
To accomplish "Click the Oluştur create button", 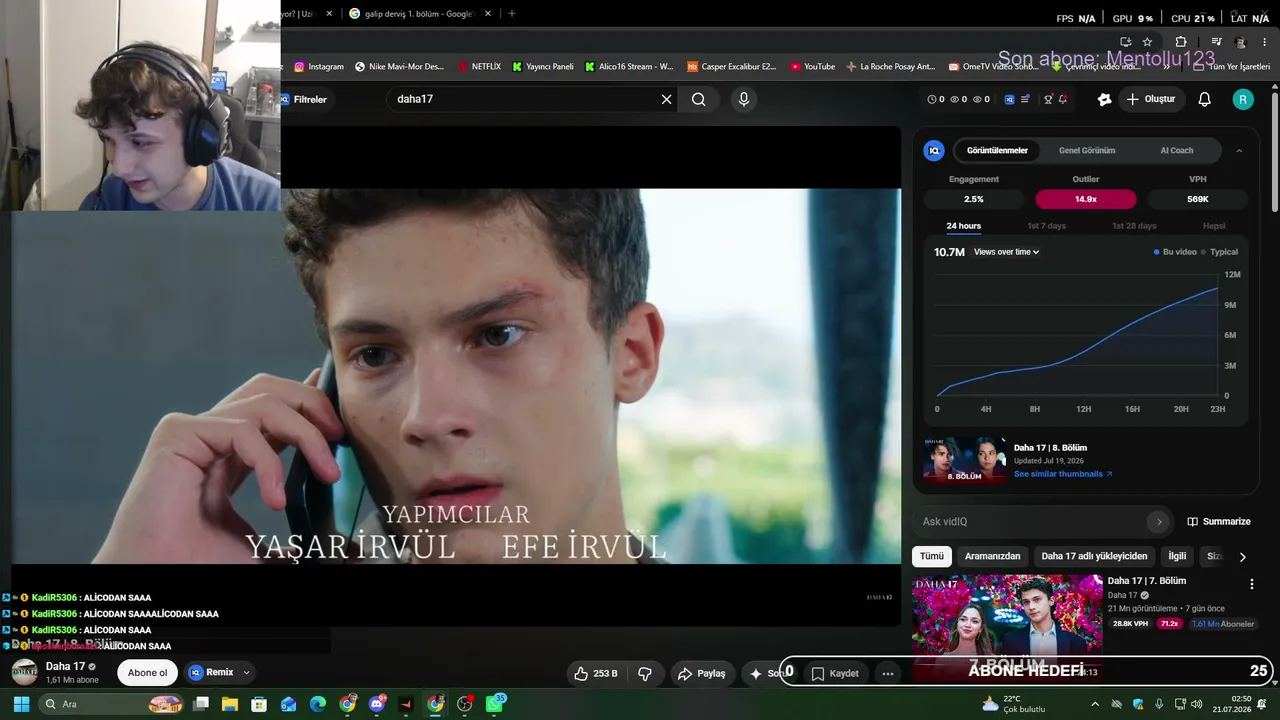I will pos(1150,99).
